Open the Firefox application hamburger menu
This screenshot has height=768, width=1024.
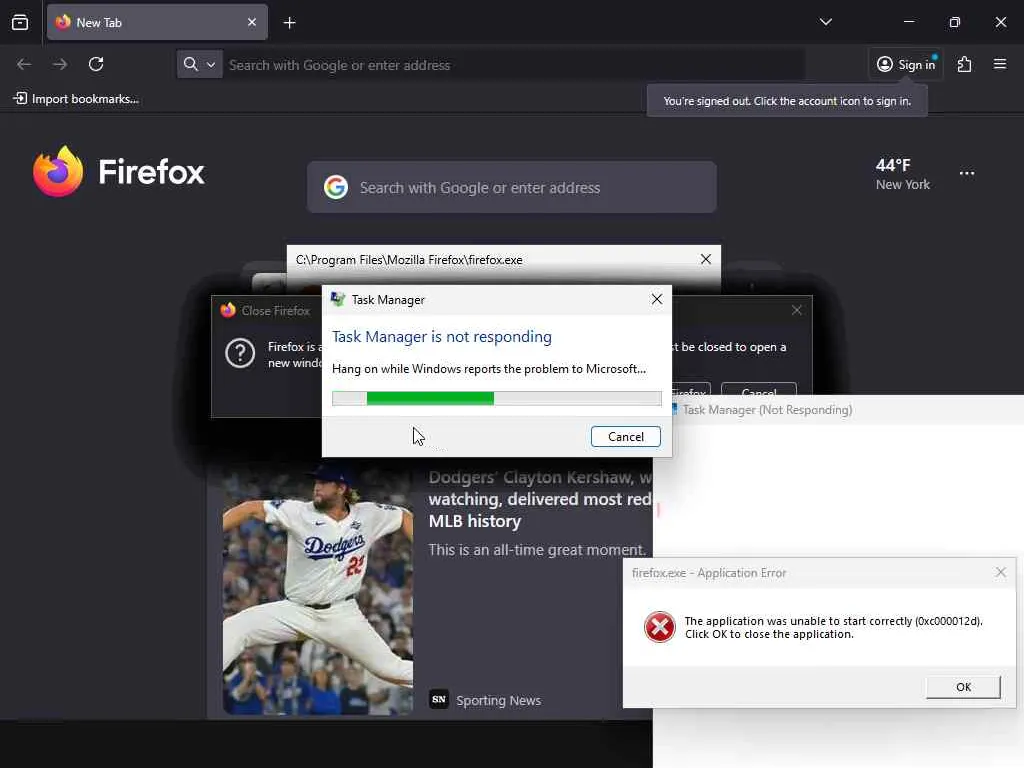(x=1000, y=64)
